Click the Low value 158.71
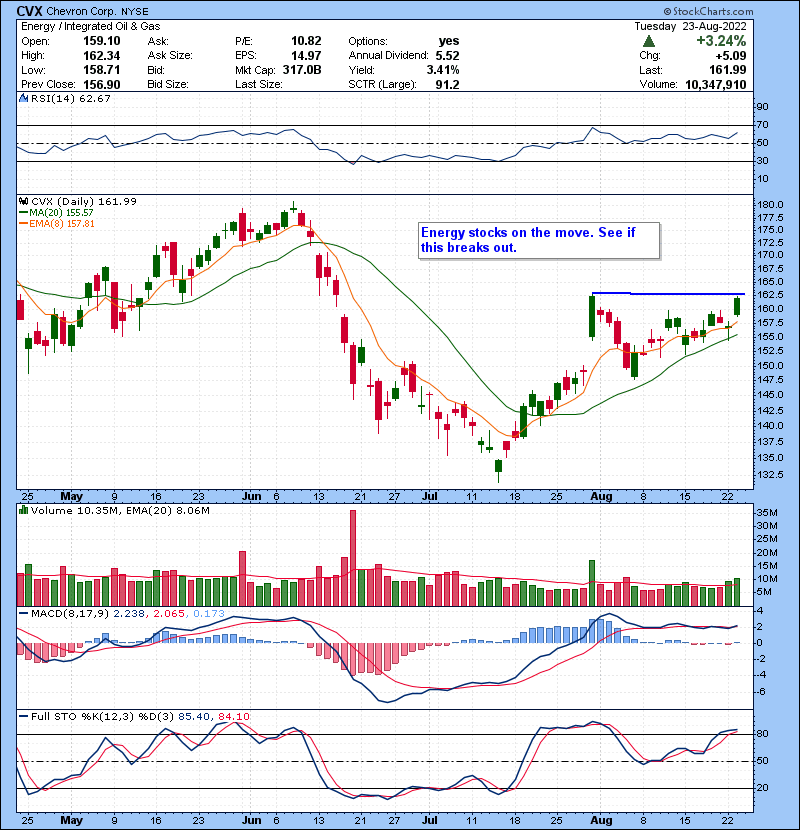The height and width of the screenshot is (830, 800). point(102,70)
